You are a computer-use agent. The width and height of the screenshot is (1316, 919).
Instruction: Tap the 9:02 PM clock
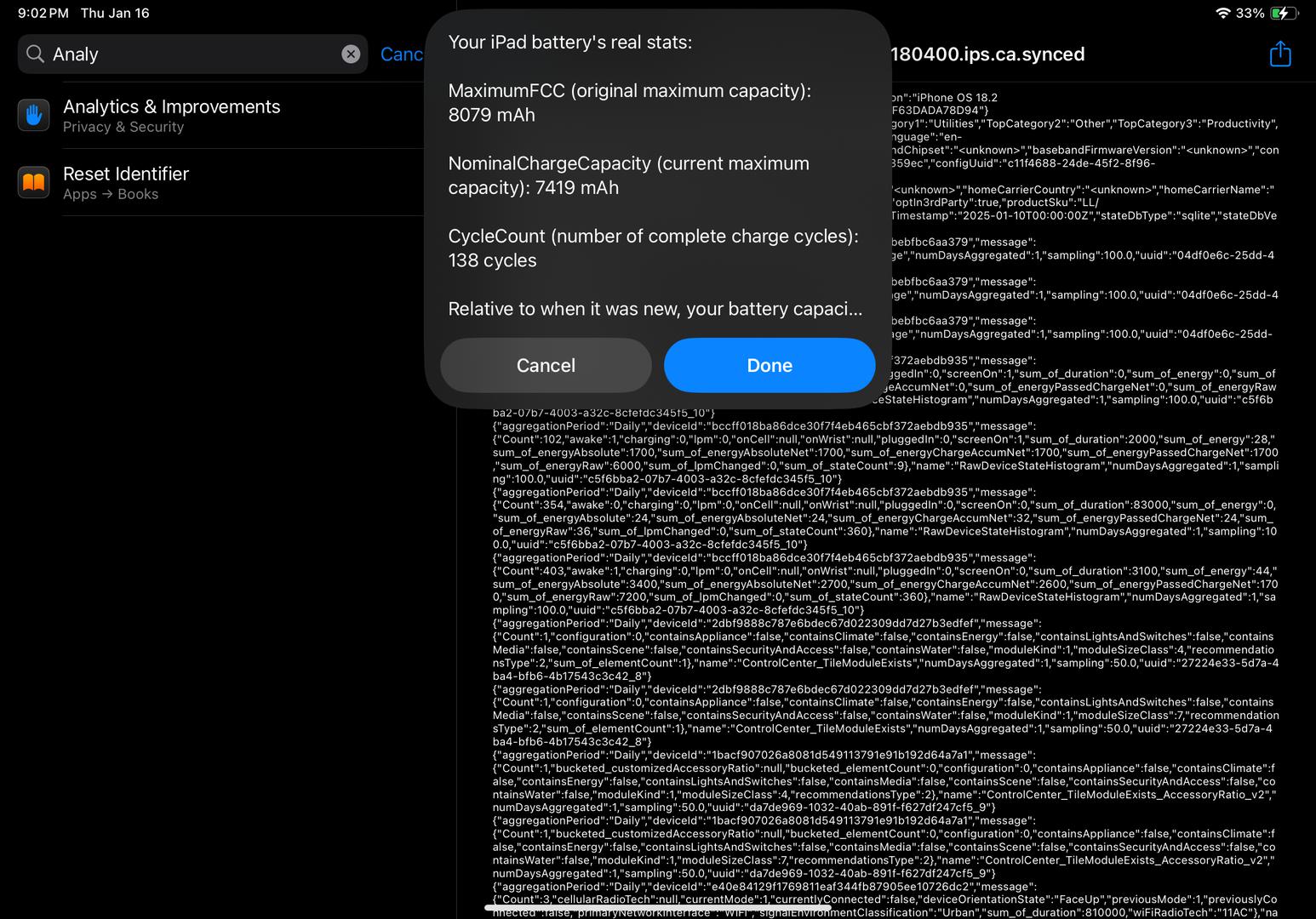[x=43, y=14]
